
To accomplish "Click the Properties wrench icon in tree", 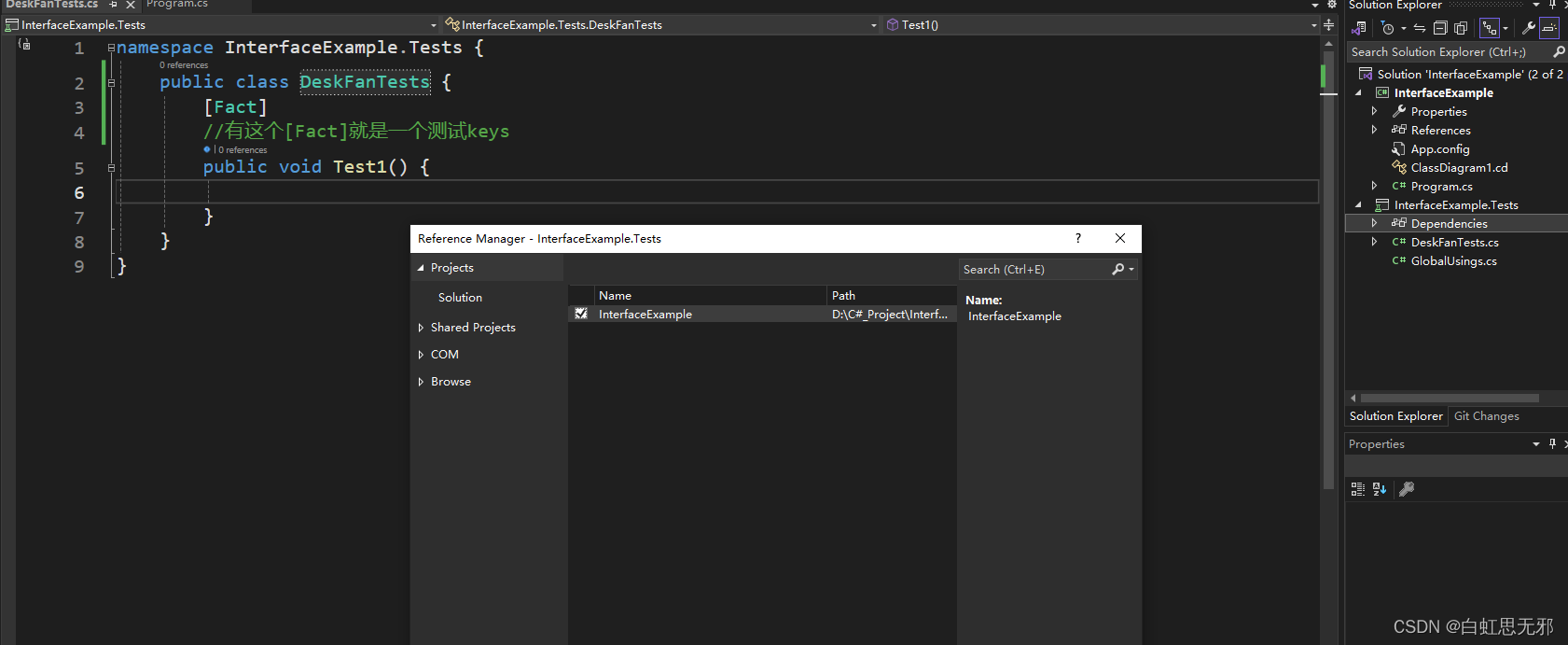I will [1399, 111].
